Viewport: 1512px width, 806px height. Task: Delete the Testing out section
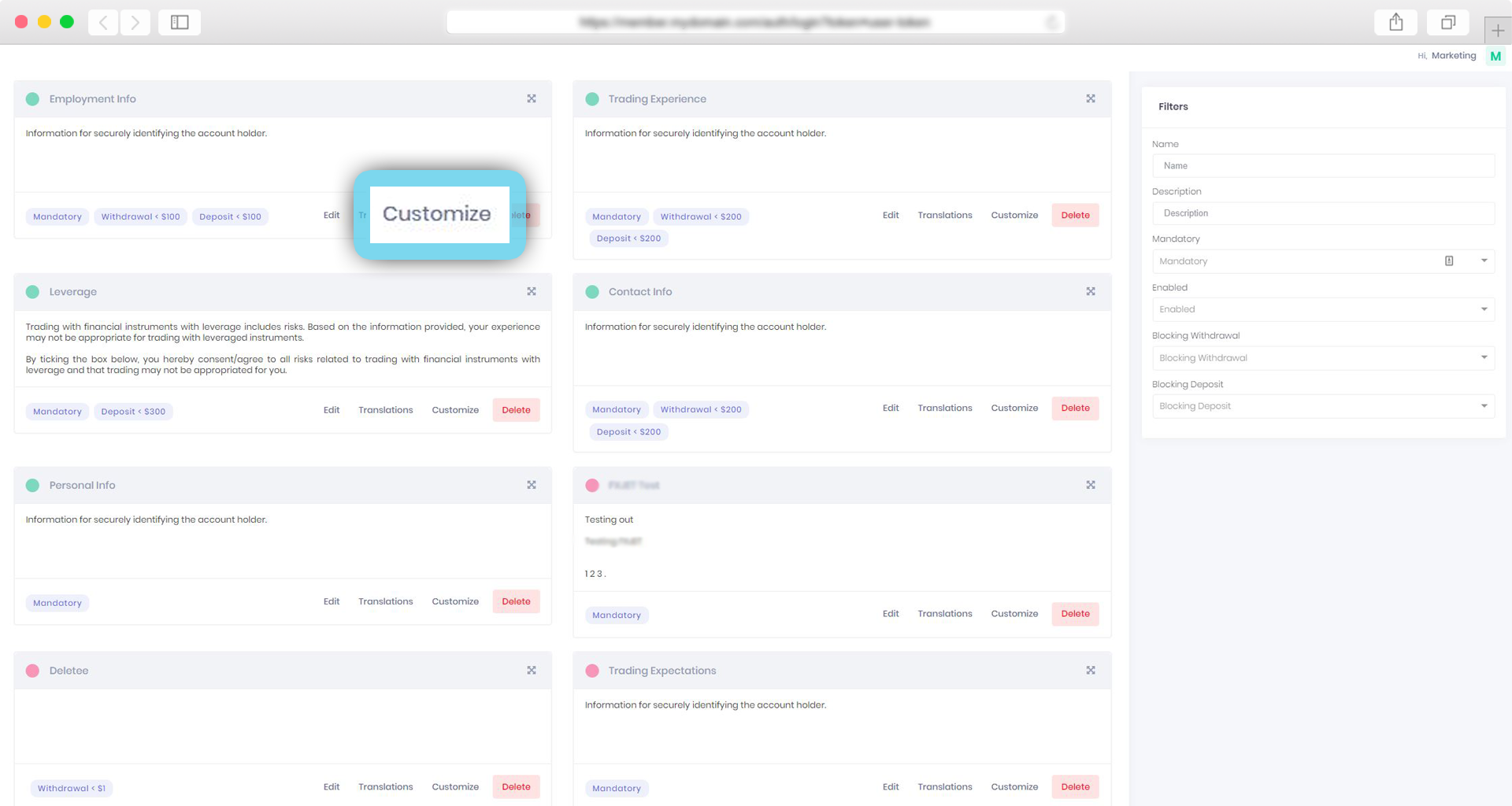pyautogui.click(x=1075, y=614)
